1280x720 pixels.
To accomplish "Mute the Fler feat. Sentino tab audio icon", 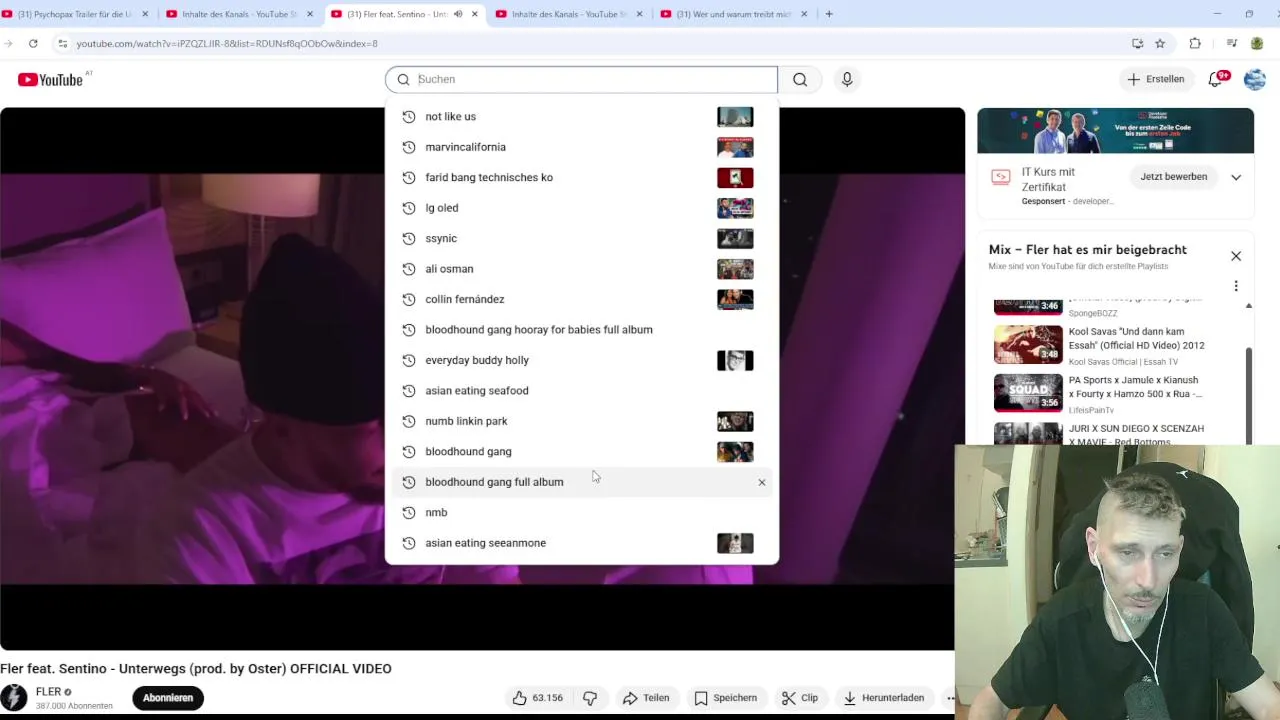I will [458, 14].
